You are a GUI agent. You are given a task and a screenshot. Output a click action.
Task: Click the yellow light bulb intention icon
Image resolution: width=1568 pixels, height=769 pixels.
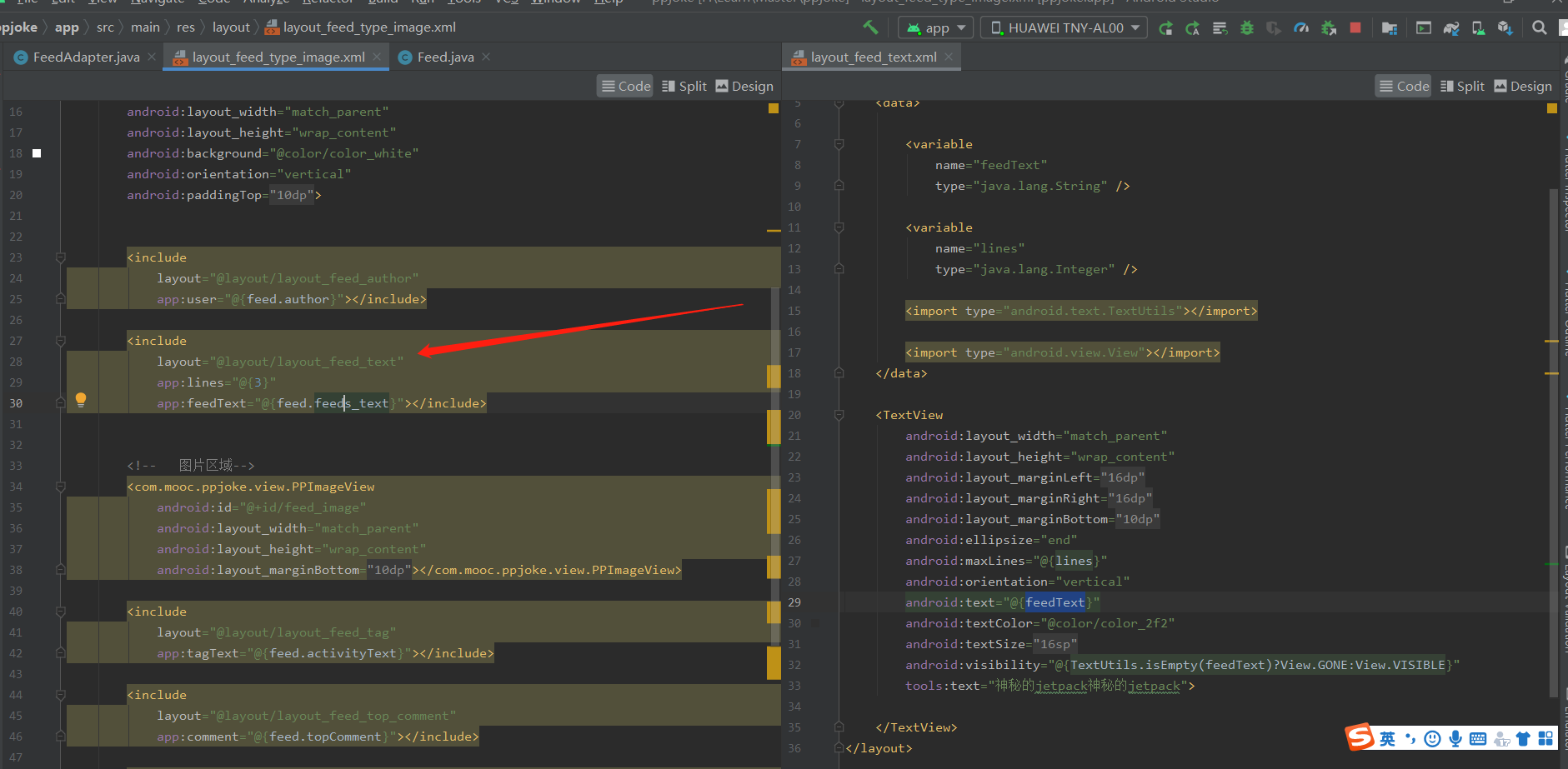[81, 400]
